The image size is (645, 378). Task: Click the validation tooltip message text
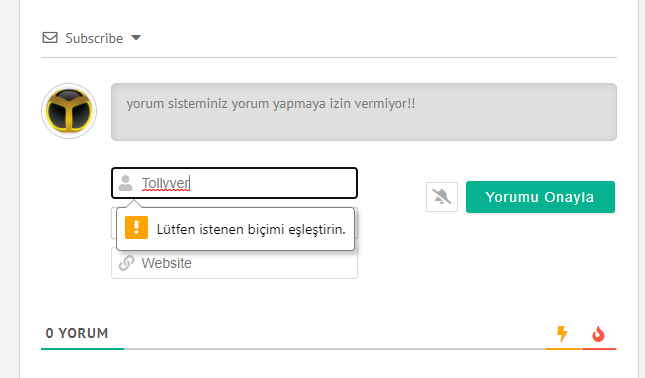coord(251,229)
